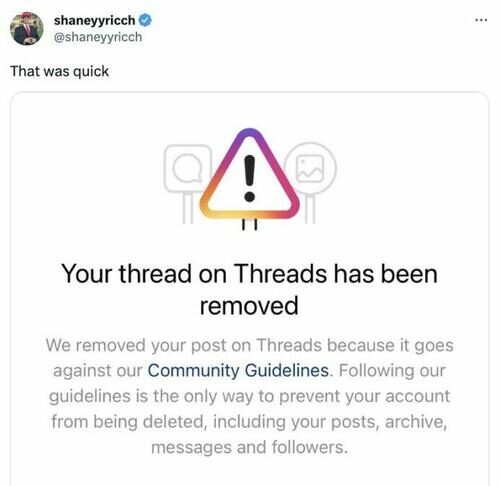Click the gradient warning triangle icon
The width and height of the screenshot is (500, 486).
[x=249, y=174]
